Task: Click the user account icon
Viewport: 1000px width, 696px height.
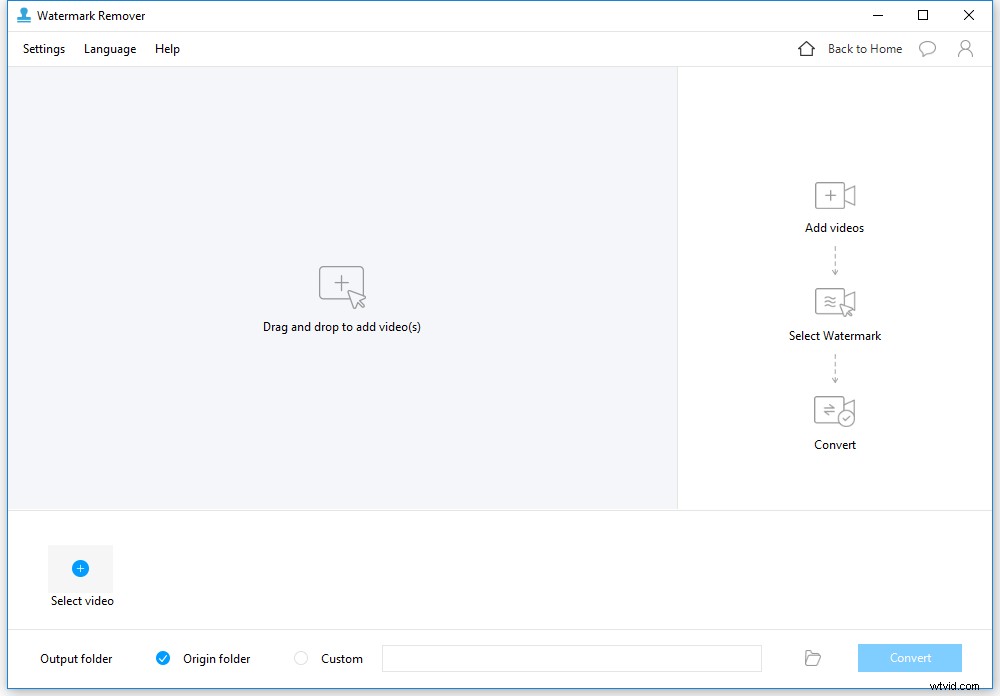Action: pos(965,48)
